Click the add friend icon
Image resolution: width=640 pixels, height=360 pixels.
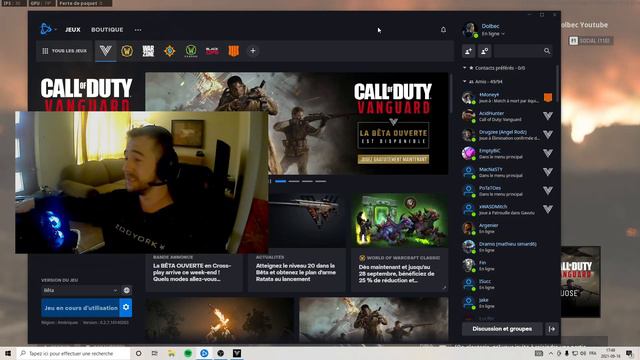point(469,51)
